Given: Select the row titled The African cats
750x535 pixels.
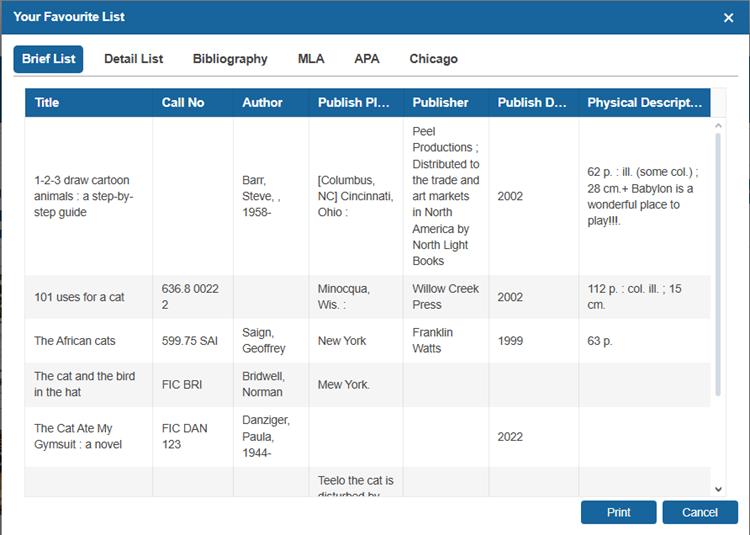Looking at the screenshot, I should [x=75, y=341].
